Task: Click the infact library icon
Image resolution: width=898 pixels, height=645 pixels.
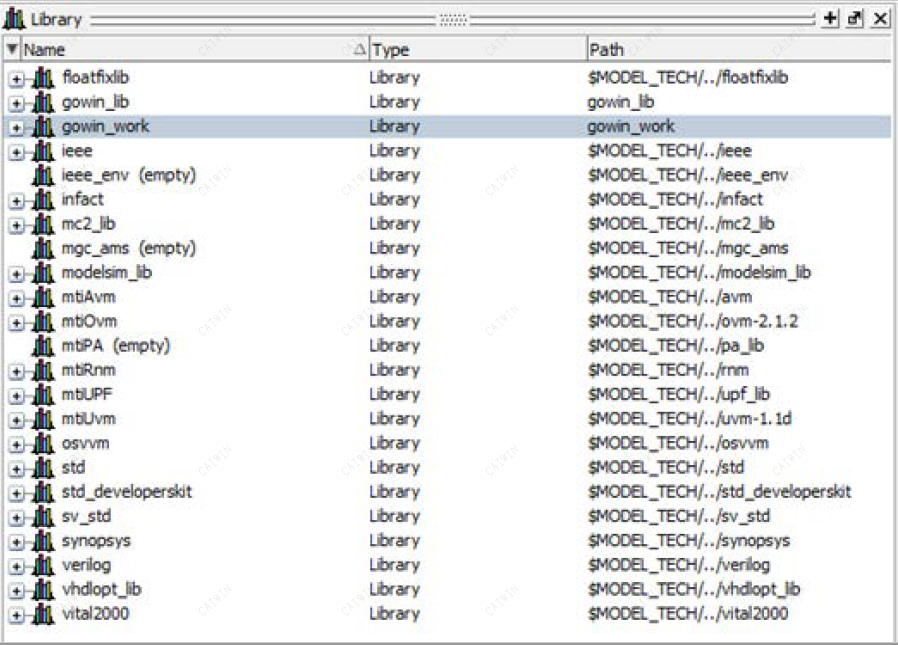Action: click(43, 200)
